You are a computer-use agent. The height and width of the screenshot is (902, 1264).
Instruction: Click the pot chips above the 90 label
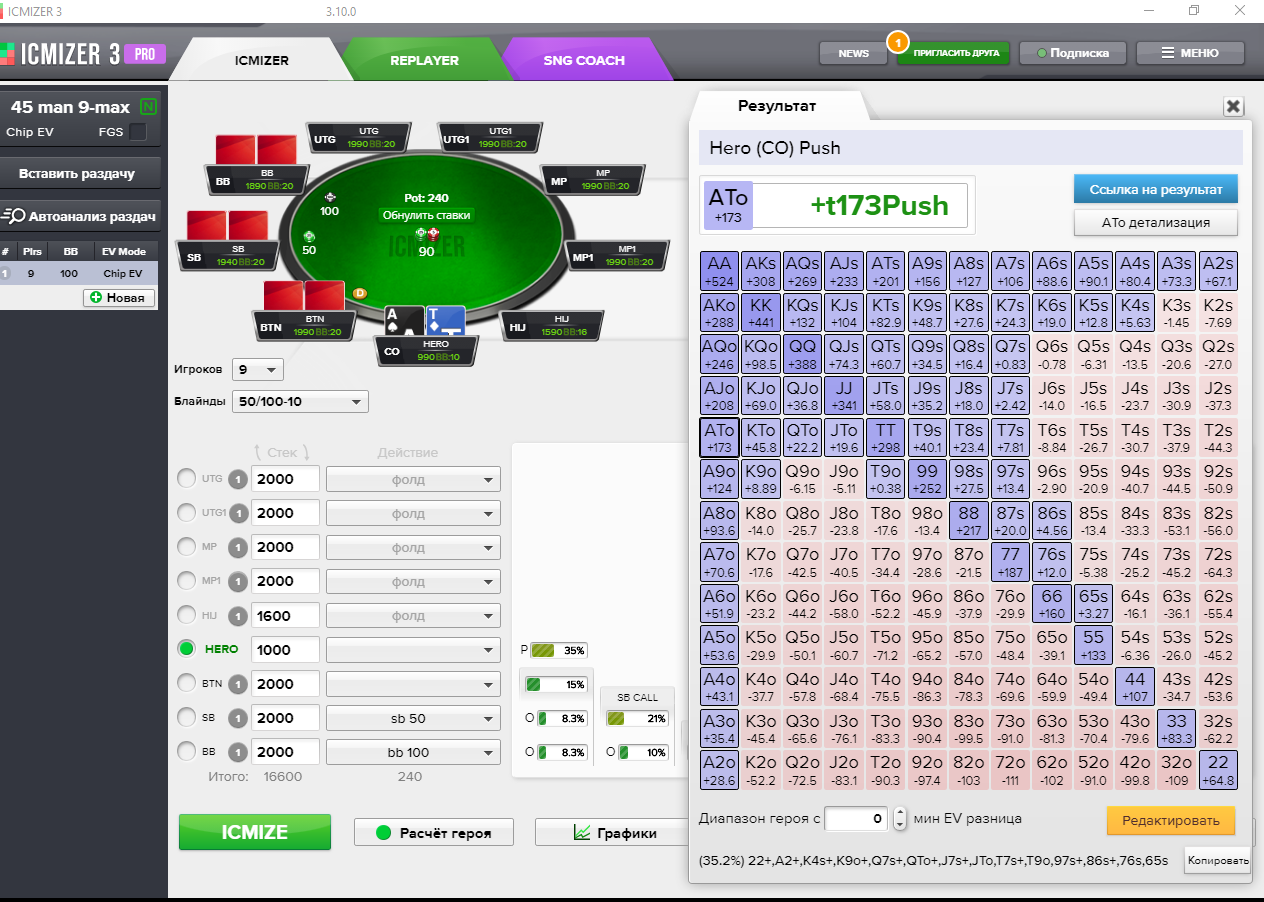427,234
